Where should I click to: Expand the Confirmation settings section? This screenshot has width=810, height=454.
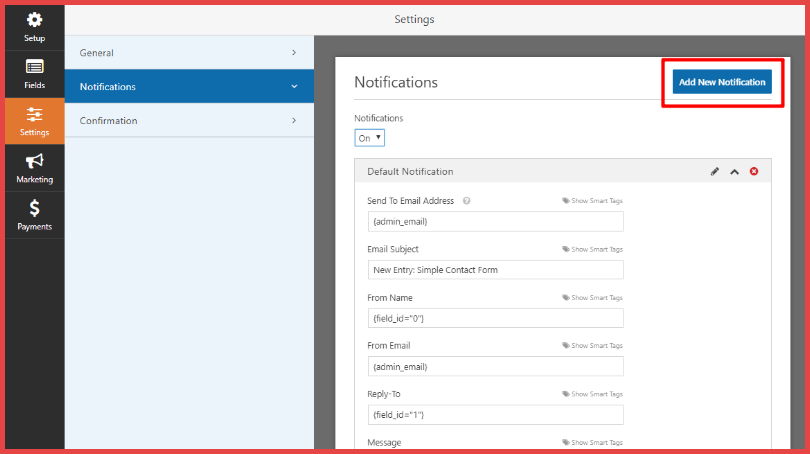coord(188,121)
